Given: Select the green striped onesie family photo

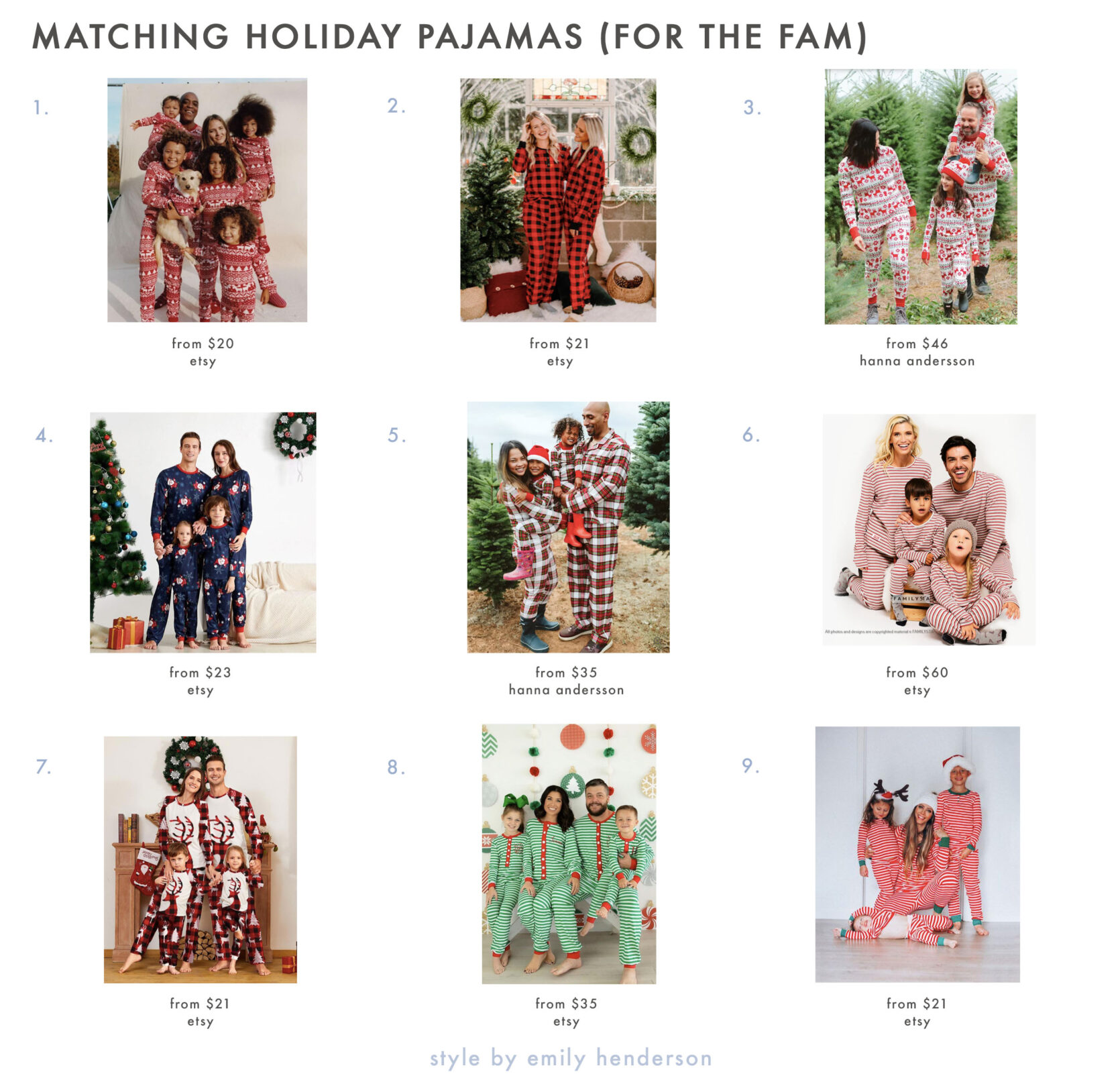Looking at the screenshot, I should (x=569, y=854).
